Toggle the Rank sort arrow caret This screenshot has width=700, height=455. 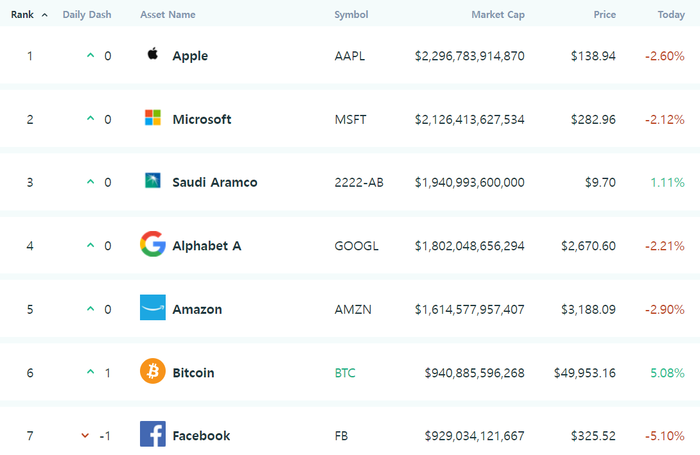click(45, 15)
